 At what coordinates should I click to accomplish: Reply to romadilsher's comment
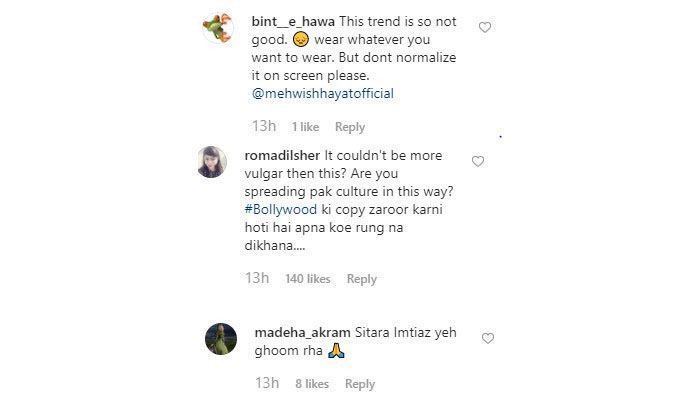(361, 279)
